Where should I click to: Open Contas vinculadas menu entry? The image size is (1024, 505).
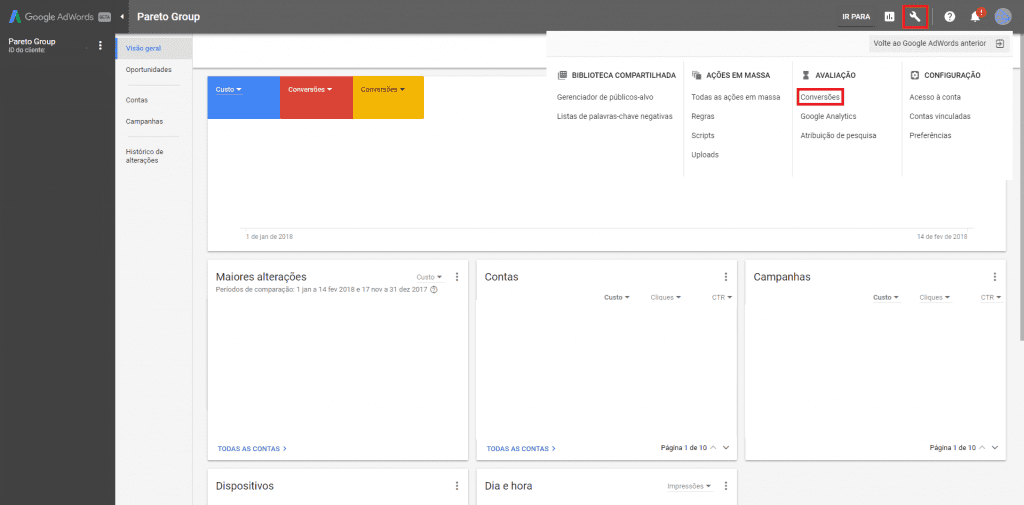pos(940,116)
